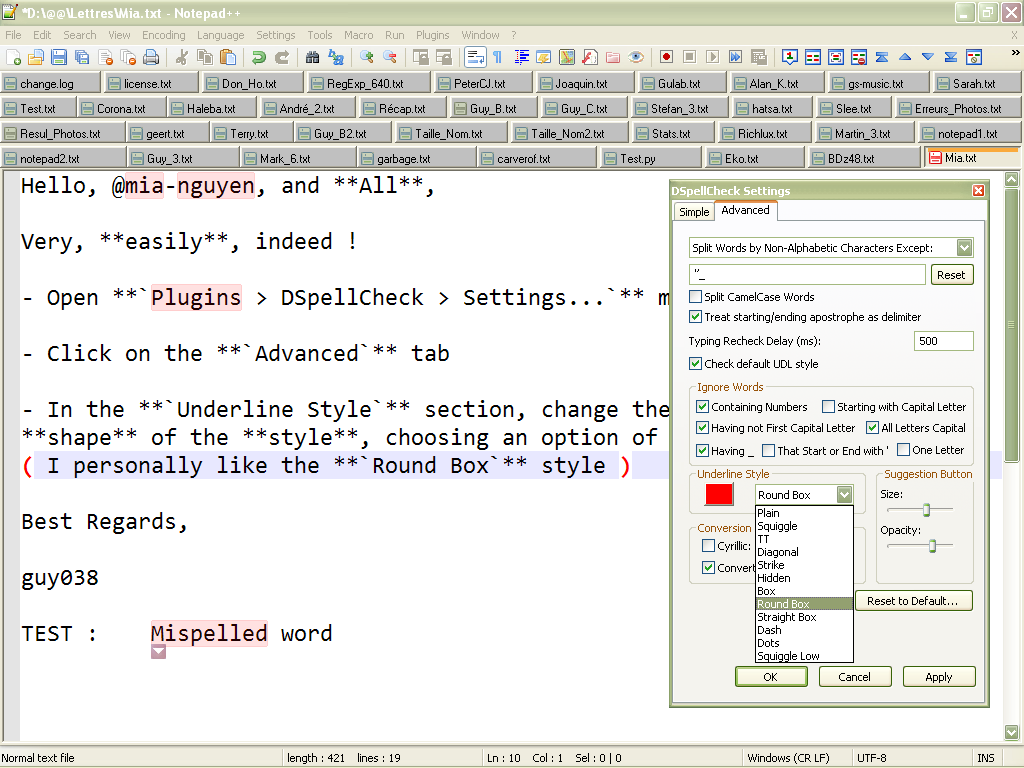Create a new file with toolbar icon
The width and height of the screenshot is (1024, 768).
point(13,57)
